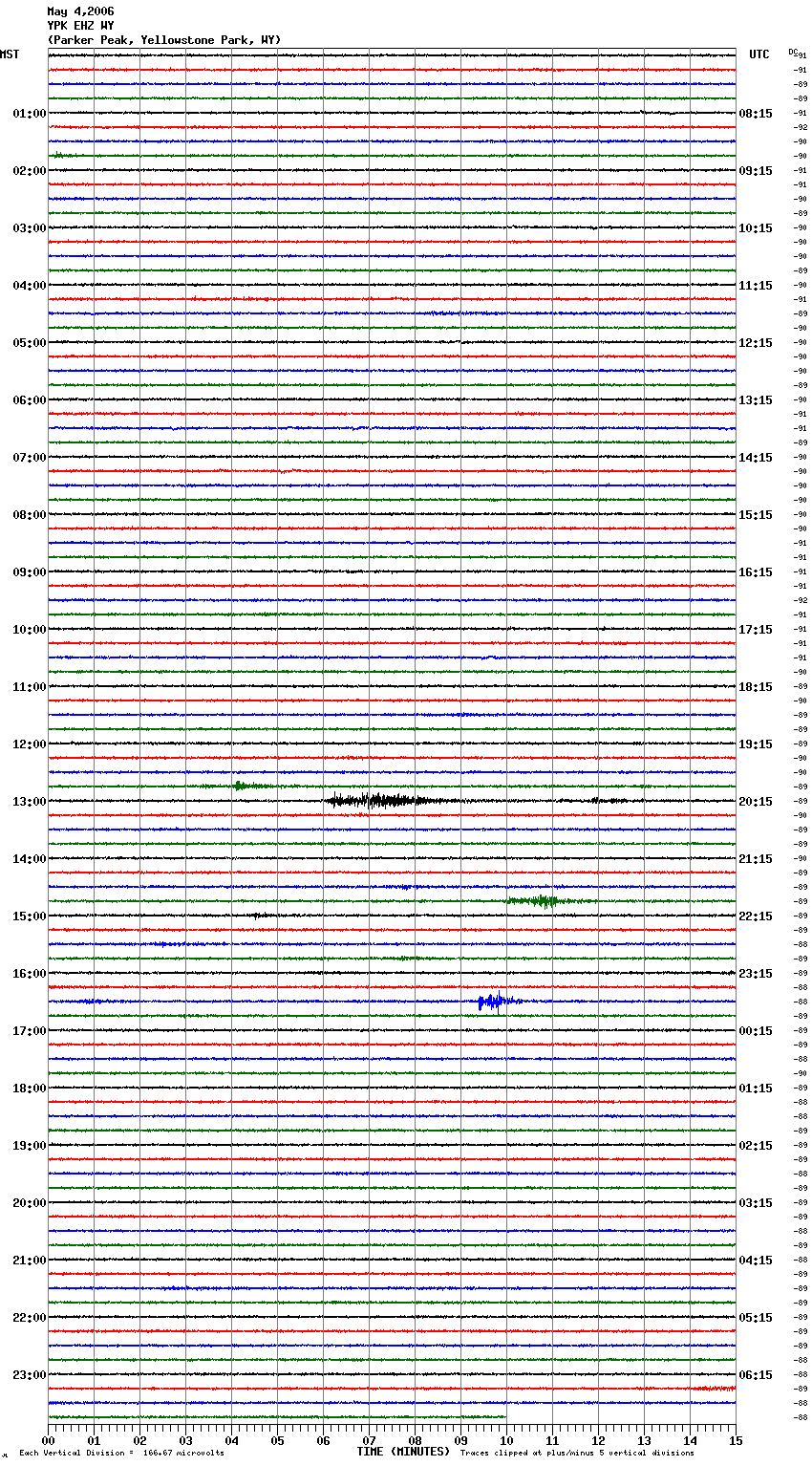Viewport: 812px width, 1466px height.
Task: Click the "14:15" UTC time label
Action: tap(756, 458)
